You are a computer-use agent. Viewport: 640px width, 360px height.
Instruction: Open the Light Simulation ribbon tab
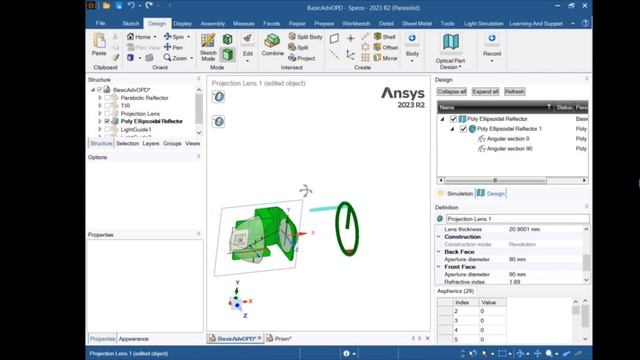pyautogui.click(x=484, y=24)
